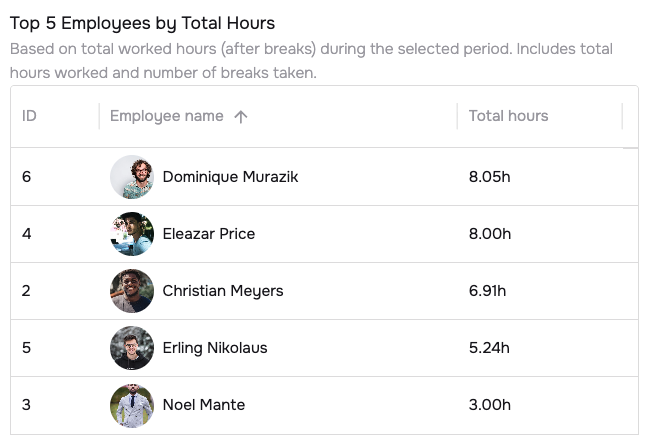Sort by the Employee name column header

click(x=167, y=116)
